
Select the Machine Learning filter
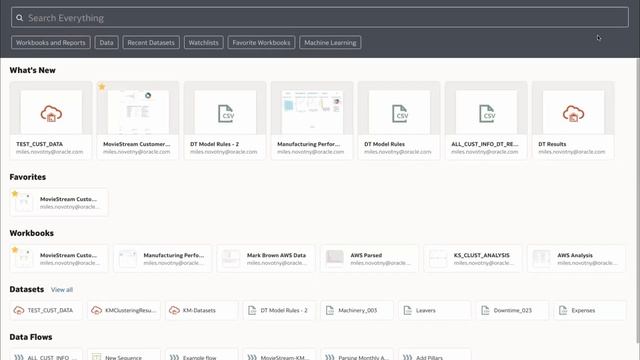(330, 42)
